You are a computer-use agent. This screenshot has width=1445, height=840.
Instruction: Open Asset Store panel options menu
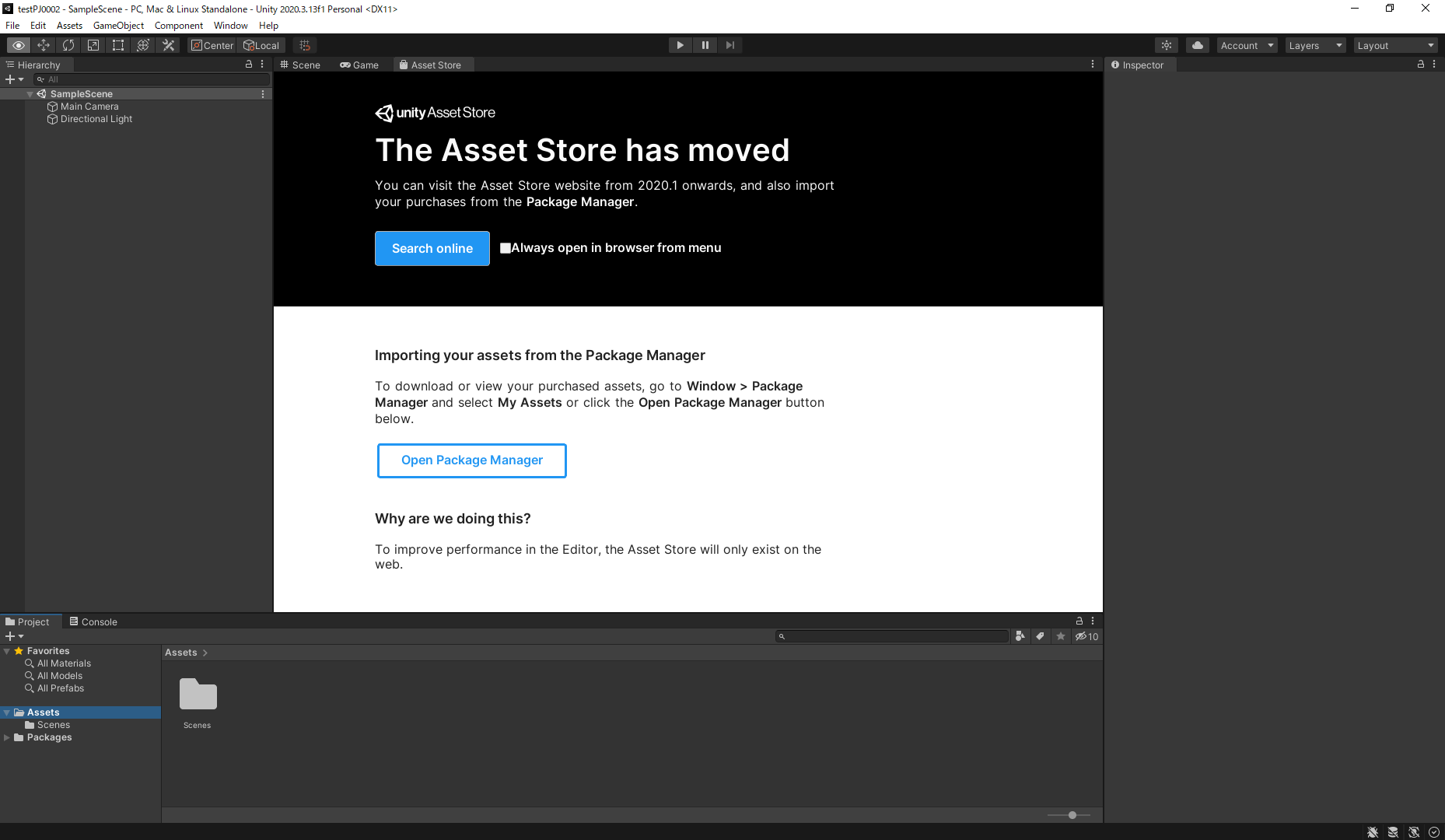[x=1093, y=65]
